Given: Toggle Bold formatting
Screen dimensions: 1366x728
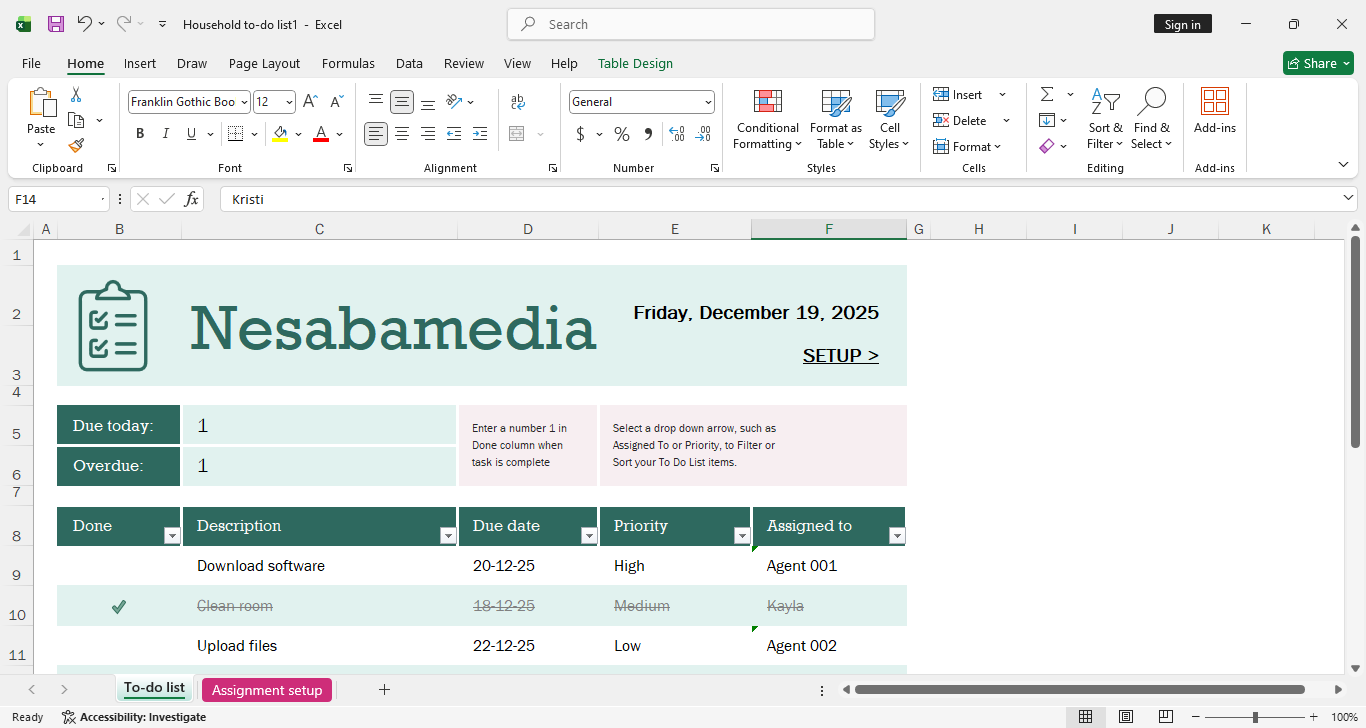Looking at the screenshot, I should [x=140, y=134].
